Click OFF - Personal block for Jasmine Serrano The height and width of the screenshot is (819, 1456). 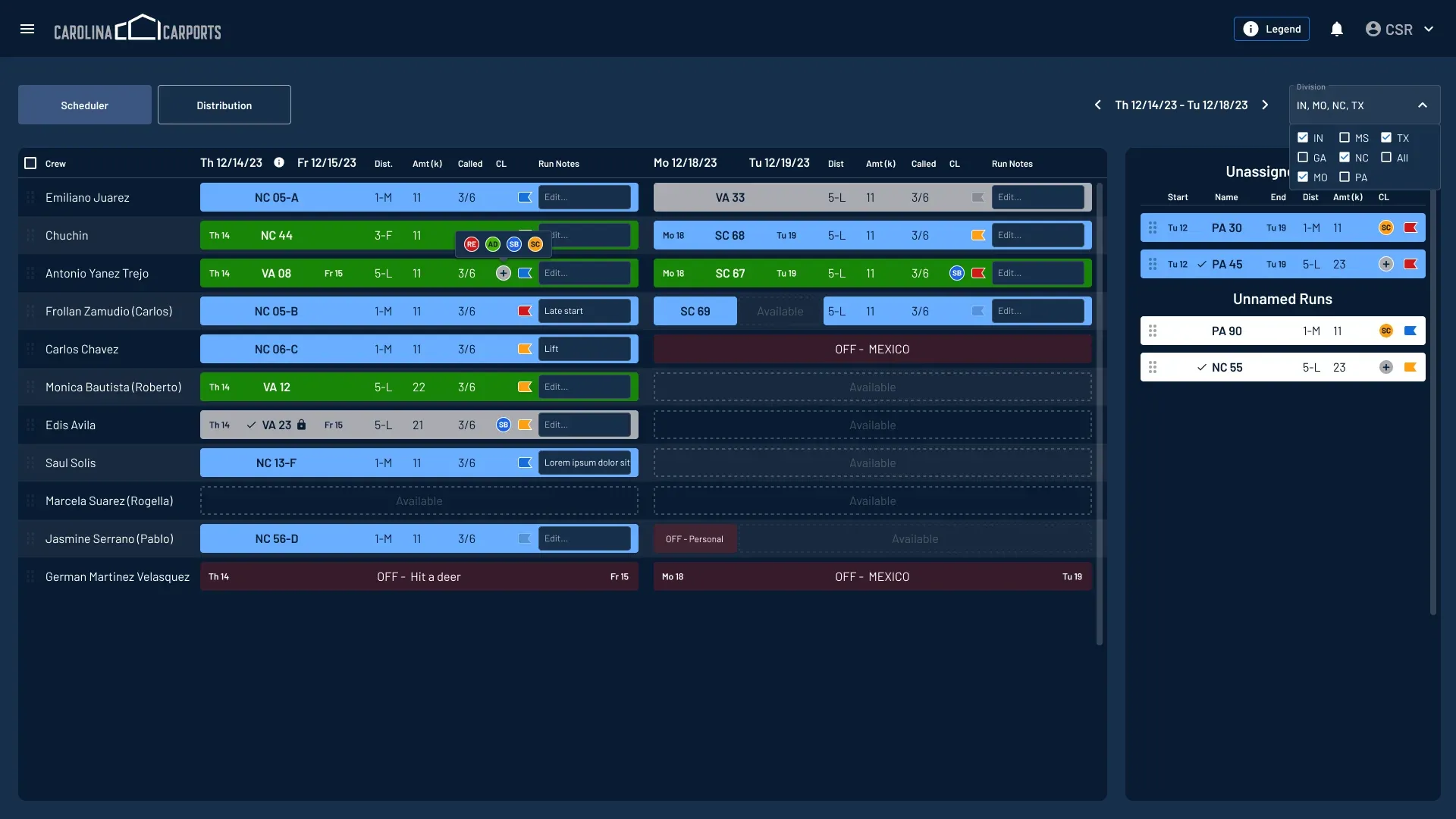coord(695,538)
